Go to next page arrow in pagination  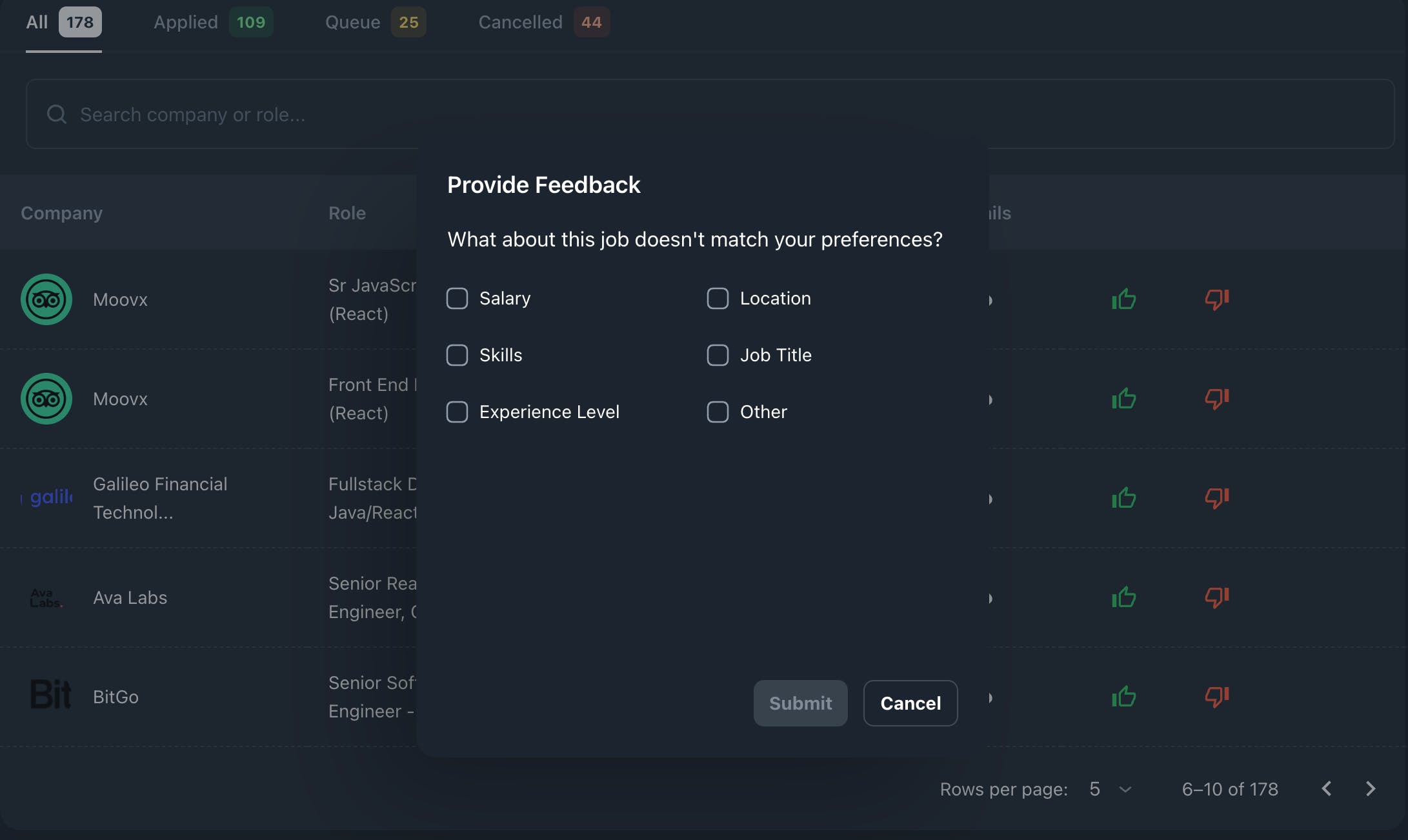point(1371,788)
